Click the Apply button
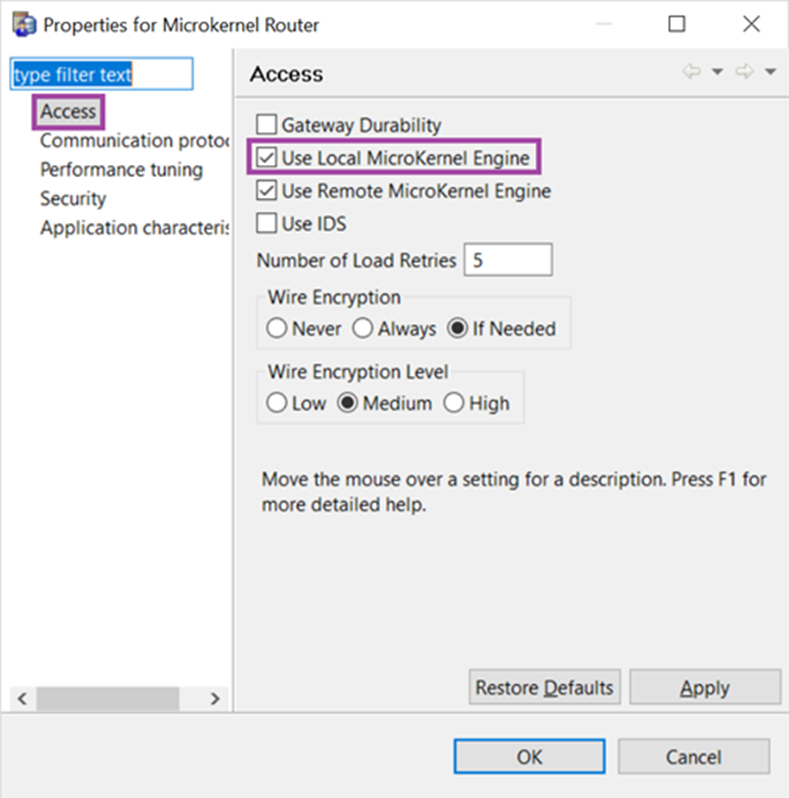The width and height of the screenshot is (789, 798). coord(705,688)
